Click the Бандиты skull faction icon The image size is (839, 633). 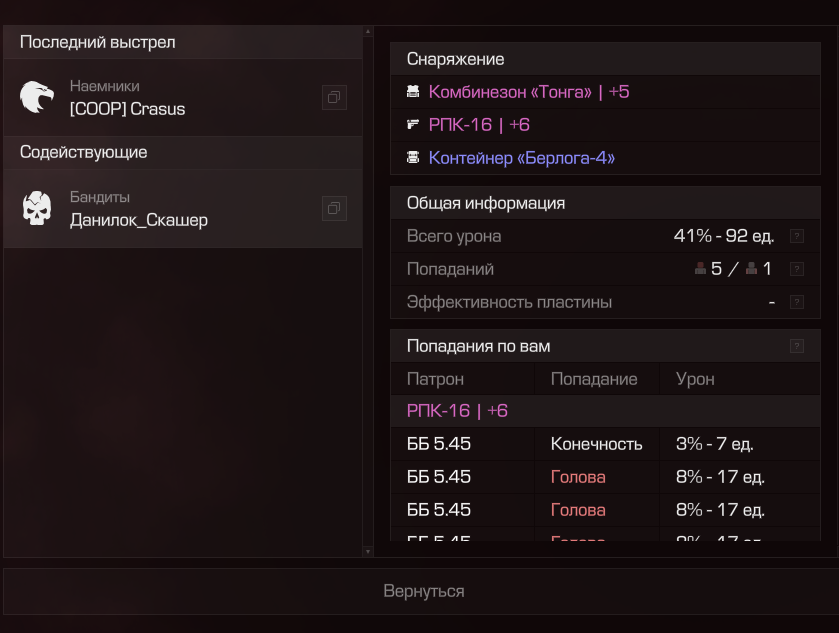pos(37,208)
